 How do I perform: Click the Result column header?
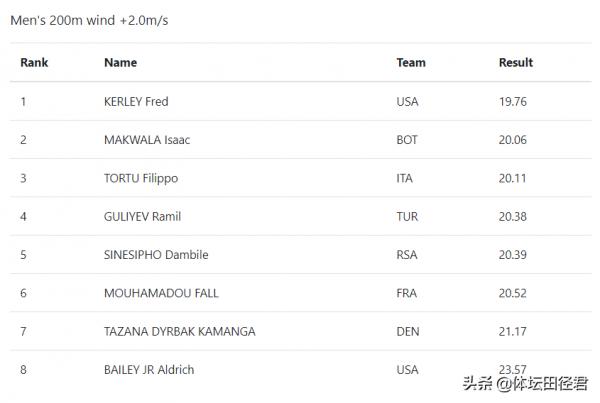coord(515,62)
